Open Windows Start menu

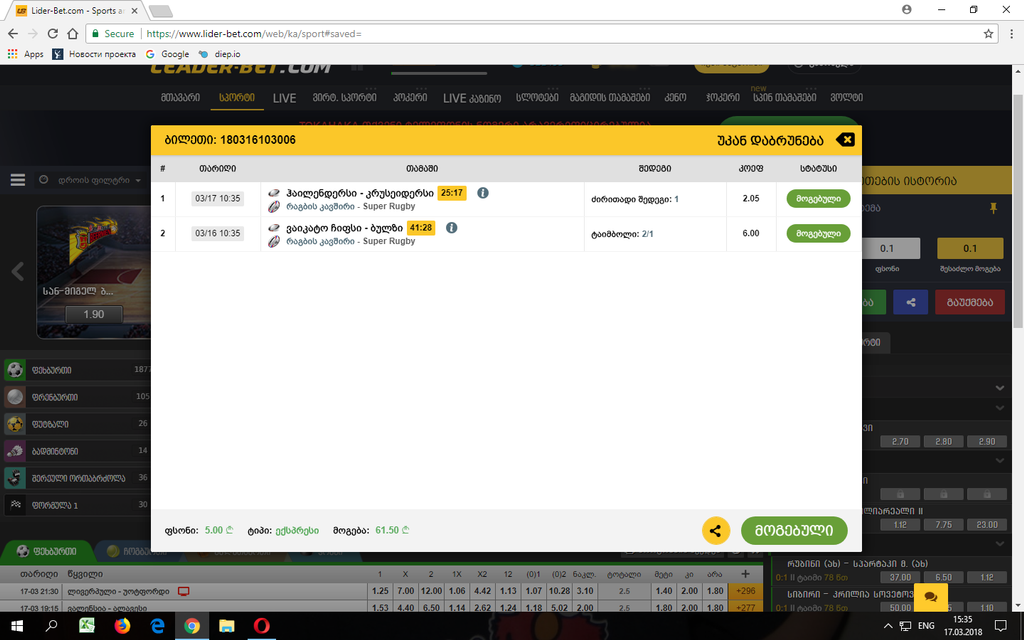[17, 626]
